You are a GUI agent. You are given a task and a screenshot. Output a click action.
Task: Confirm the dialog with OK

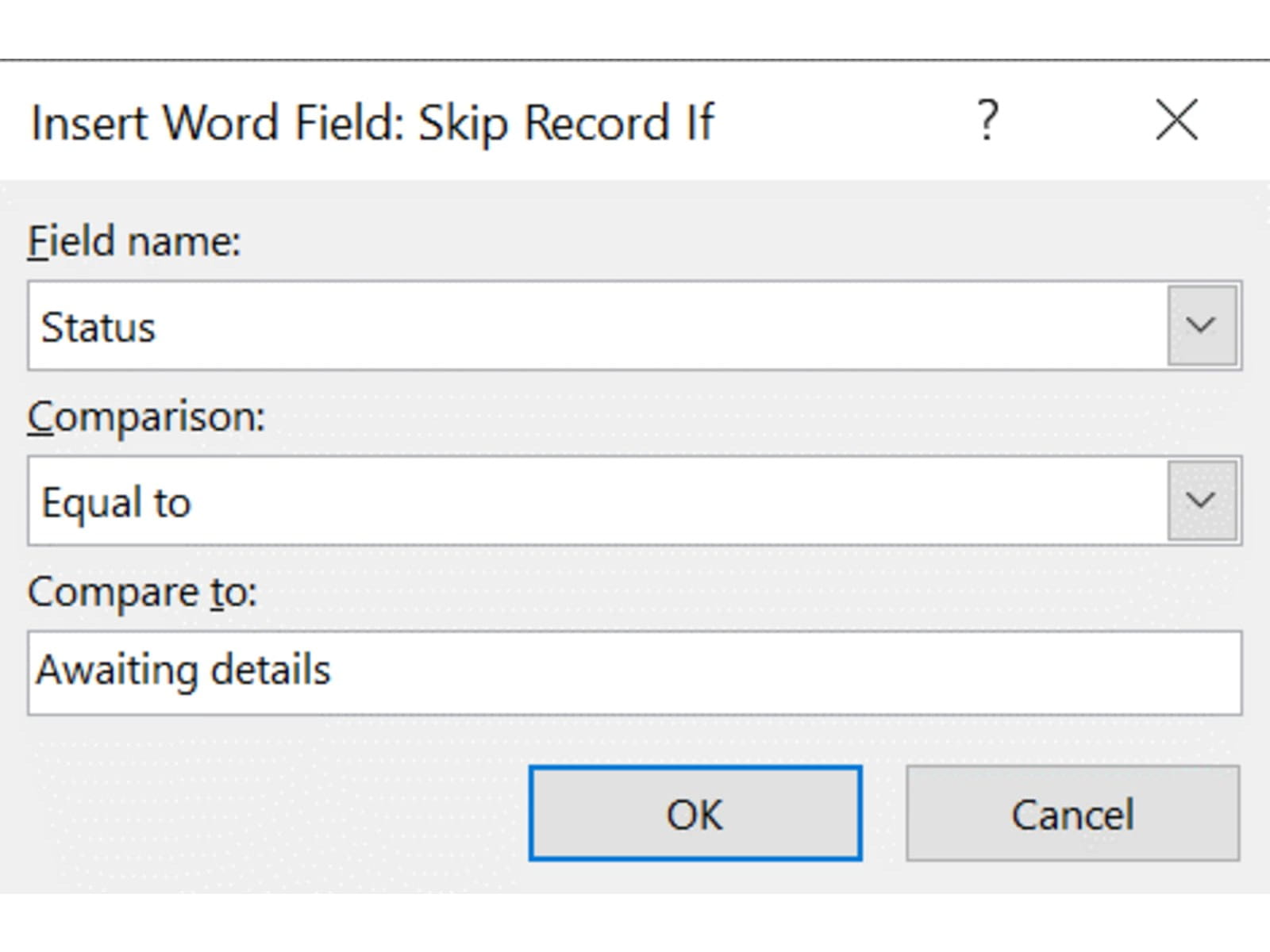click(695, 813)
